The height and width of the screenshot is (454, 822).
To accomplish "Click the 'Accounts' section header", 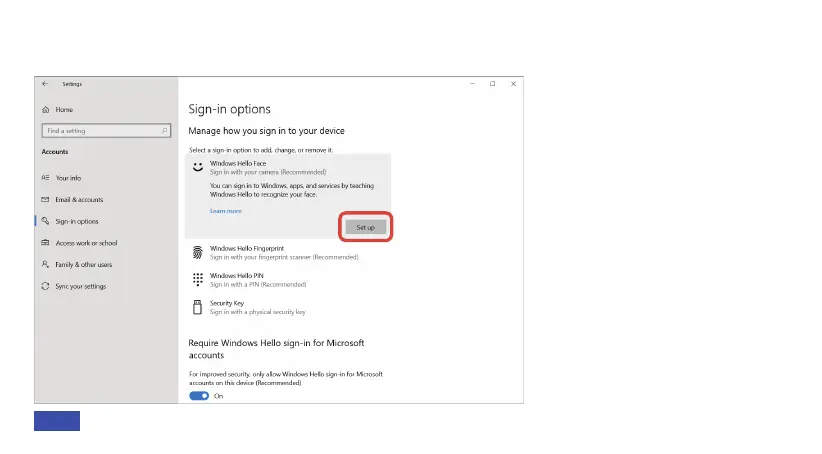I will pyautogui.click(x=55, y=152).
